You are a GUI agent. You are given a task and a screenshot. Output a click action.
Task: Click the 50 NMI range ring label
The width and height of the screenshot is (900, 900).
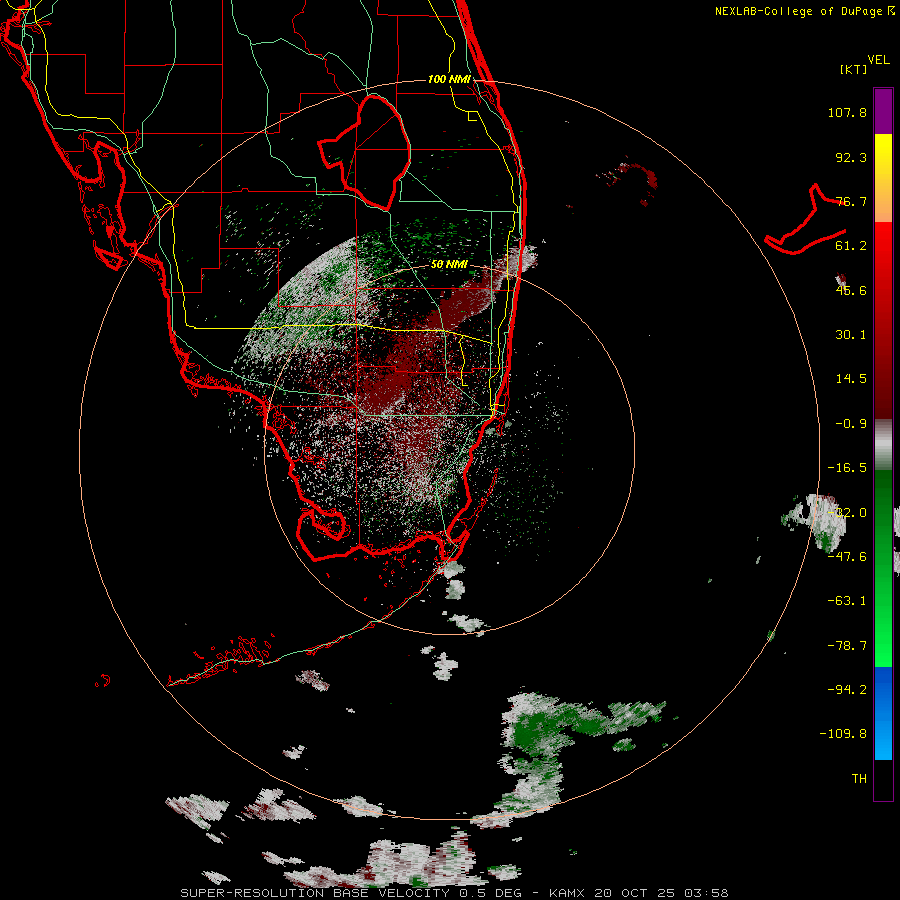point(449,265)
